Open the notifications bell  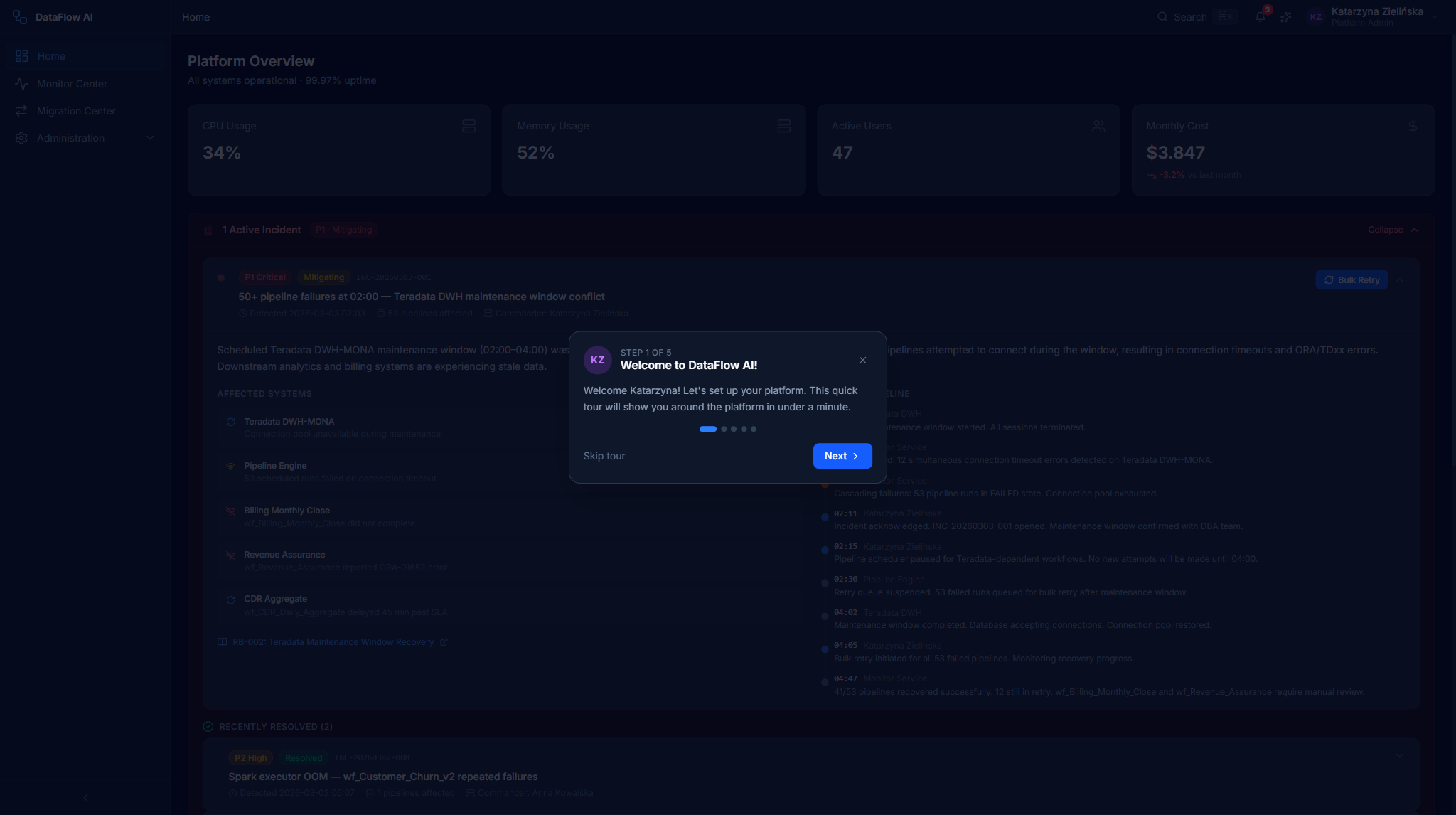point(1260,17)
